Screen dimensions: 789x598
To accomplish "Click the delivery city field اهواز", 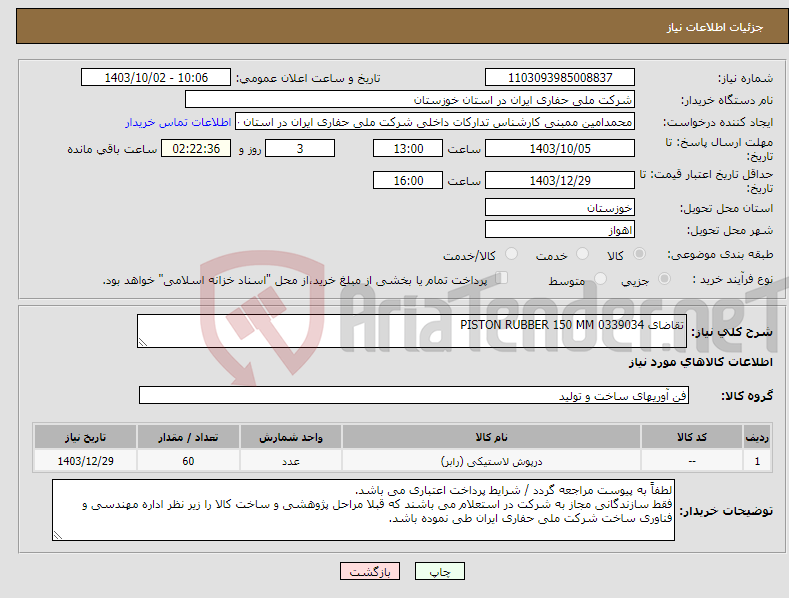I will pyautogui.click(x=560, y=230).
